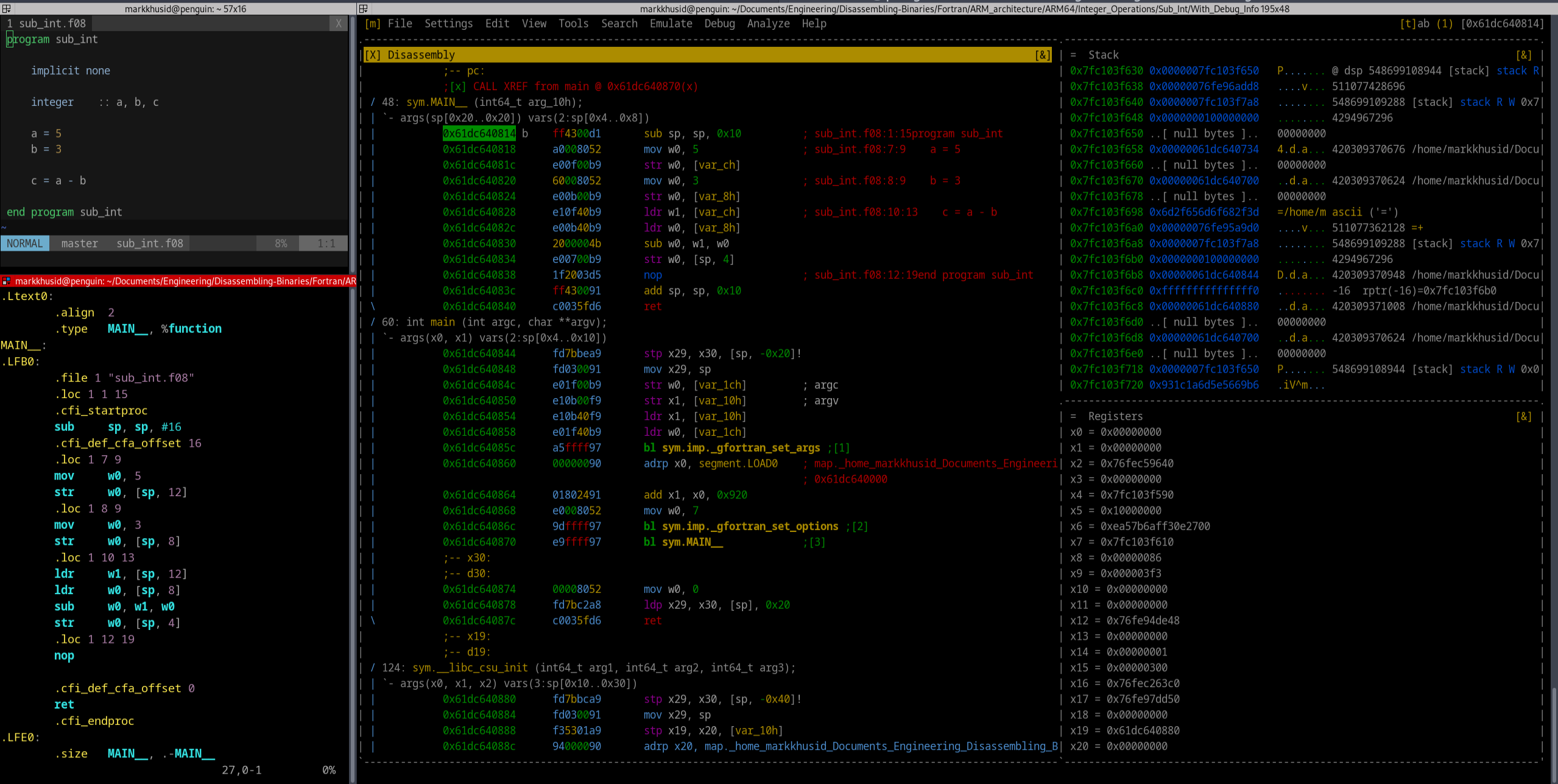Open the View menu

coord(534,24)
